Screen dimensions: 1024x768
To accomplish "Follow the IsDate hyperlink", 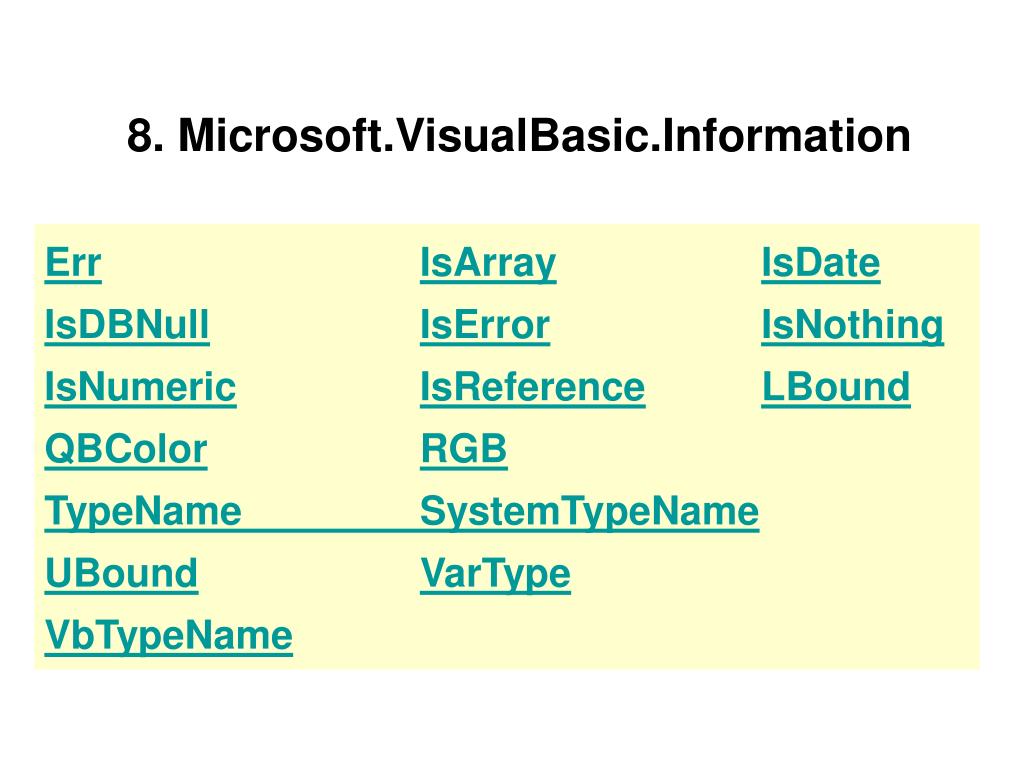I will pyautogui.click(x=820, y=264).
